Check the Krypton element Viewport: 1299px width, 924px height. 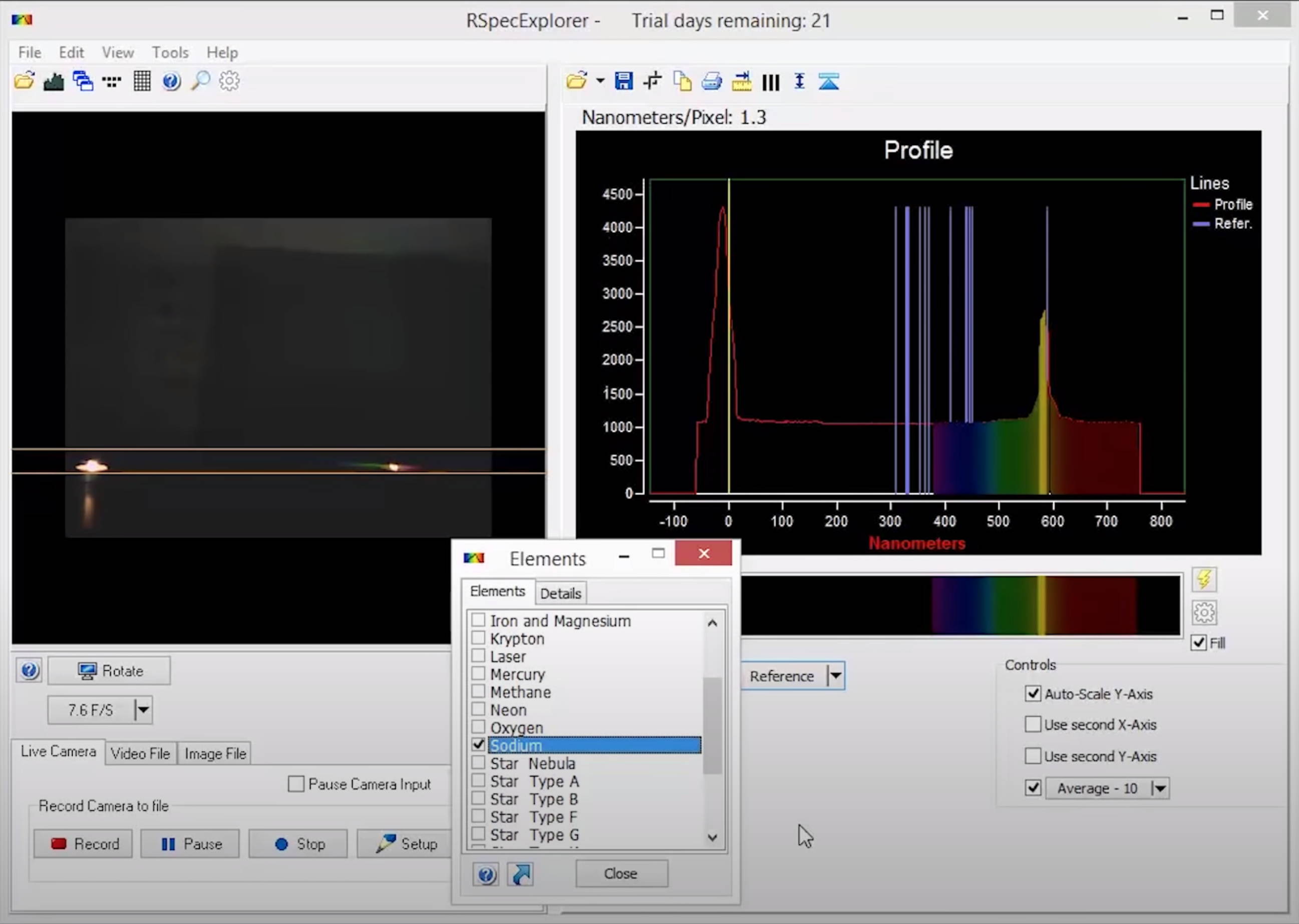[478, 637]
